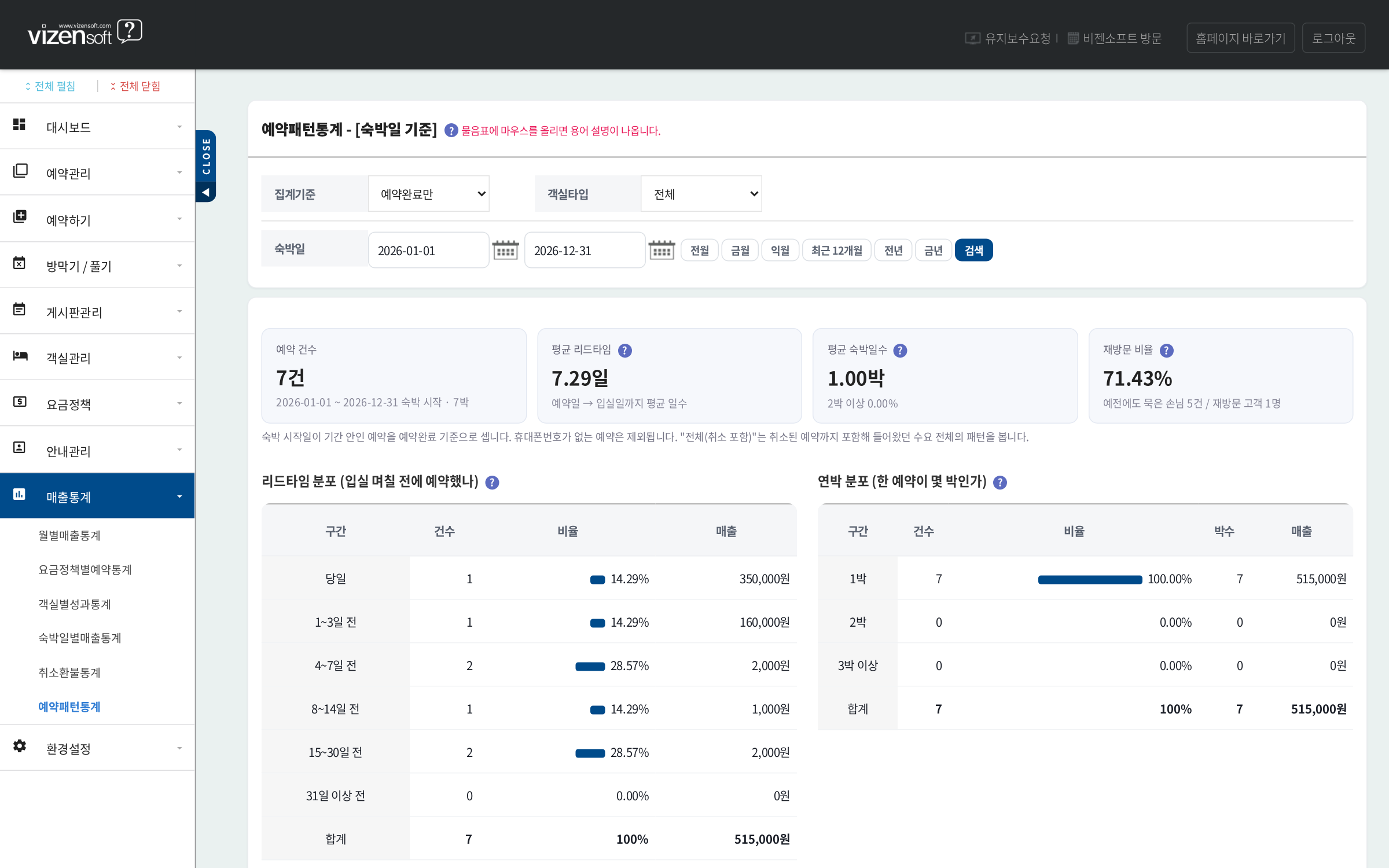Select the 최근 12개월 range button
The width and height of the screenshot is (1389, 868).
tap(836, 250)
